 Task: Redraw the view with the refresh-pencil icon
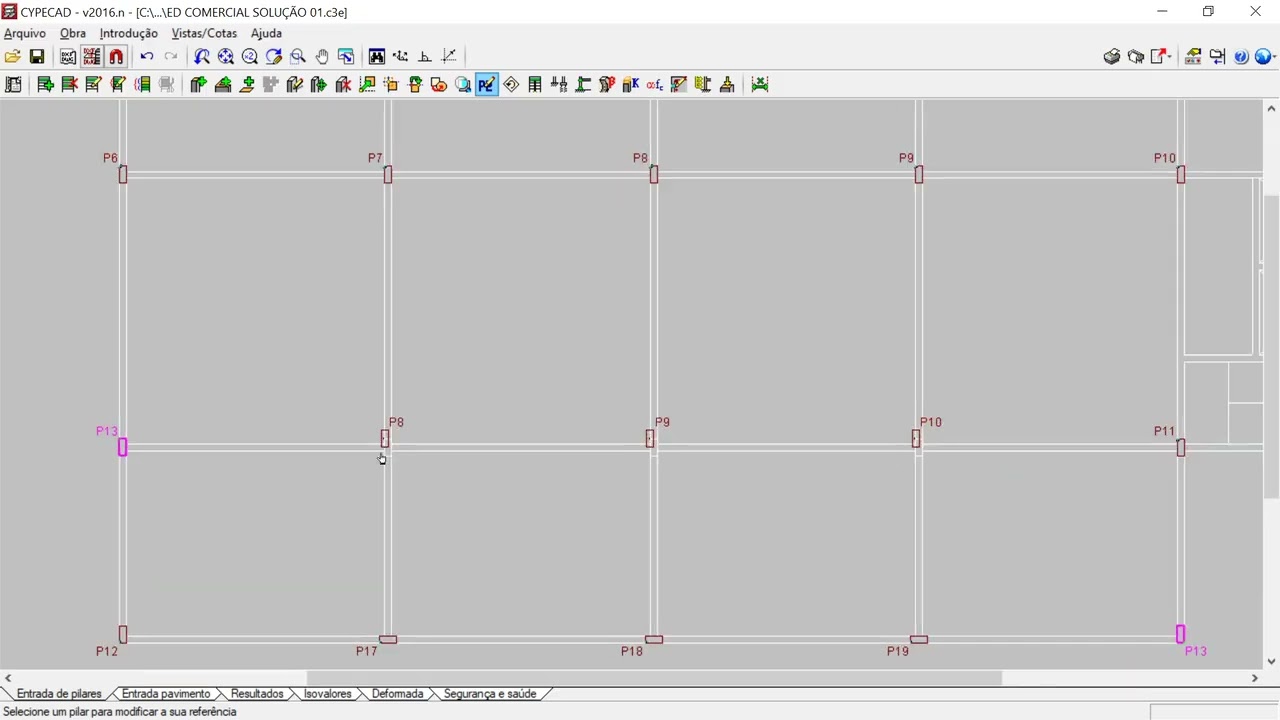pyautogui.click(x=274, y=57)
